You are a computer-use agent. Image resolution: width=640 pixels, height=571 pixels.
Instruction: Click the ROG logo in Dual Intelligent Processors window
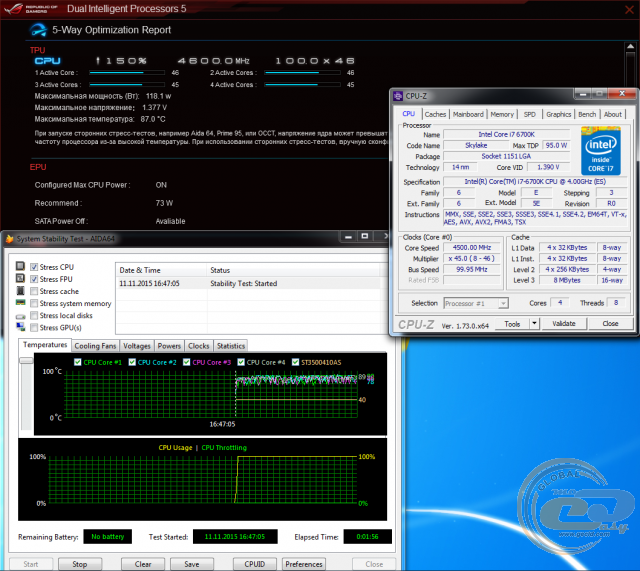pyautogui.click(x=14, y=8)
